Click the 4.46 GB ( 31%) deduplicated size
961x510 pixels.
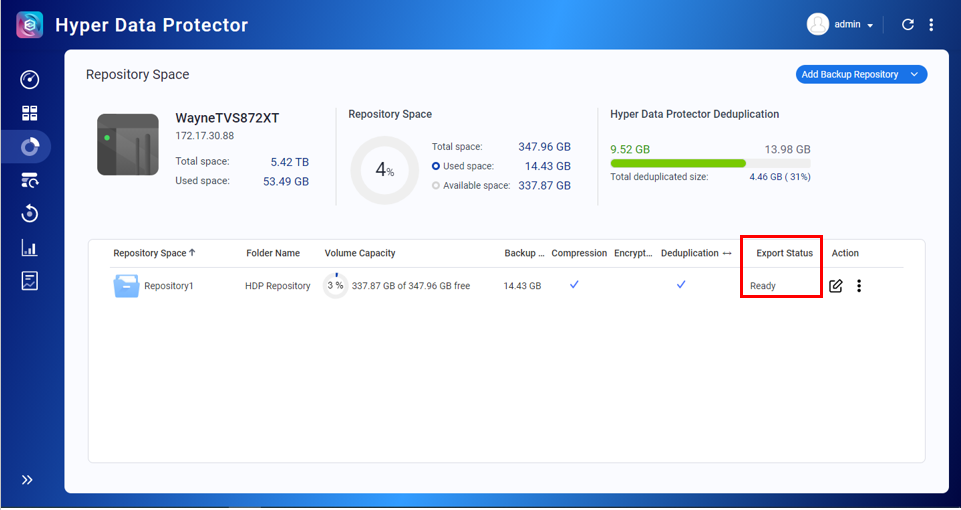click(x=780, y=177)
